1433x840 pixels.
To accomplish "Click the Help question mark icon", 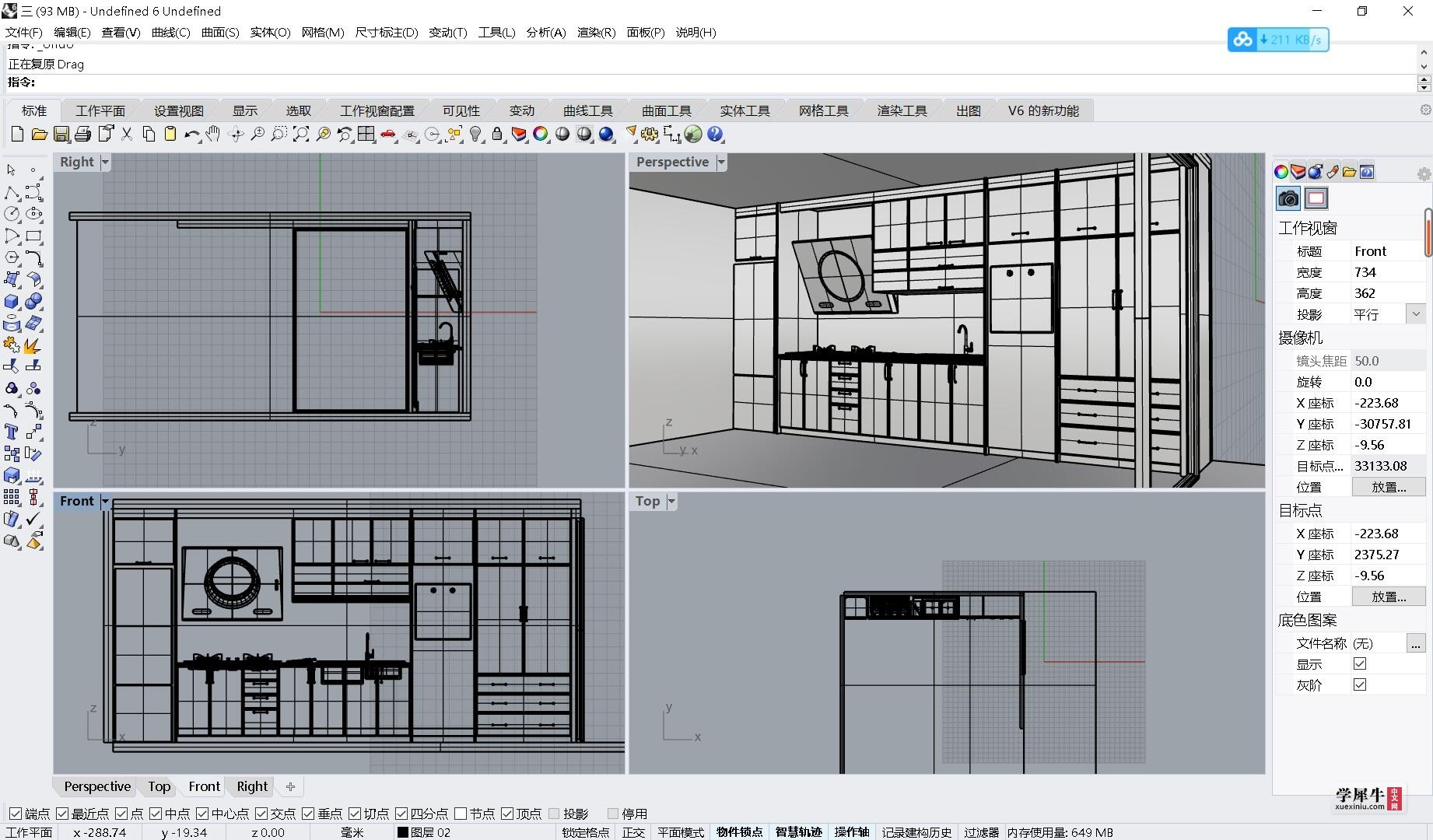I will pyautogui.click(x=715, y=135).
